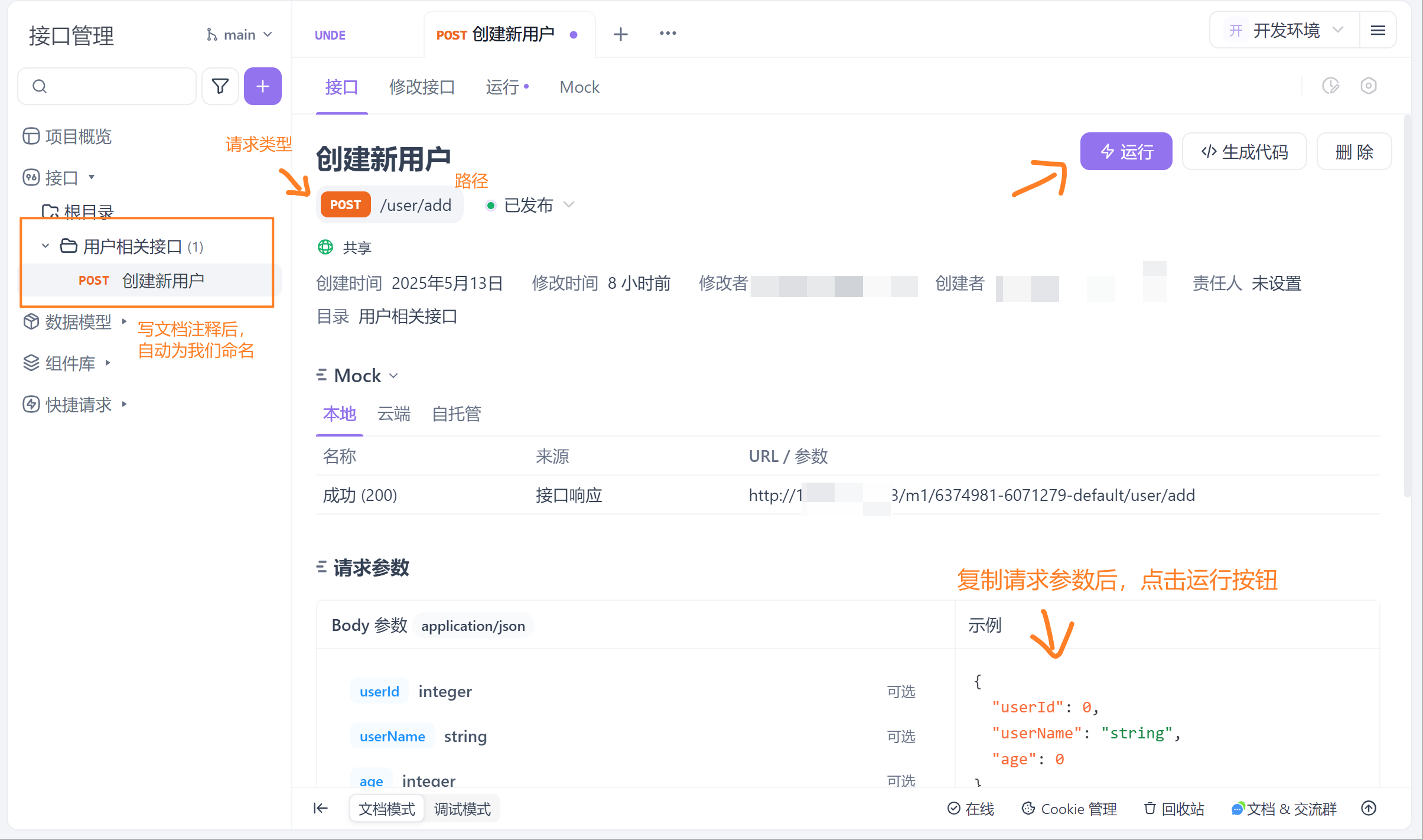The image size is (1423, 840).
Task: Collapse sidebar using the arrow icon
Action: (321, 808)
